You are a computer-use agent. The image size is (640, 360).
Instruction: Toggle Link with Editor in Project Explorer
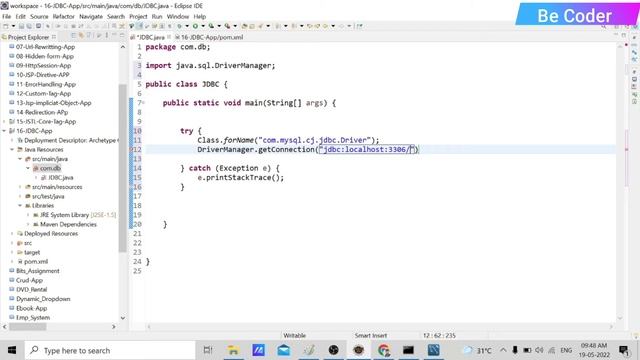tap(82, 36)
